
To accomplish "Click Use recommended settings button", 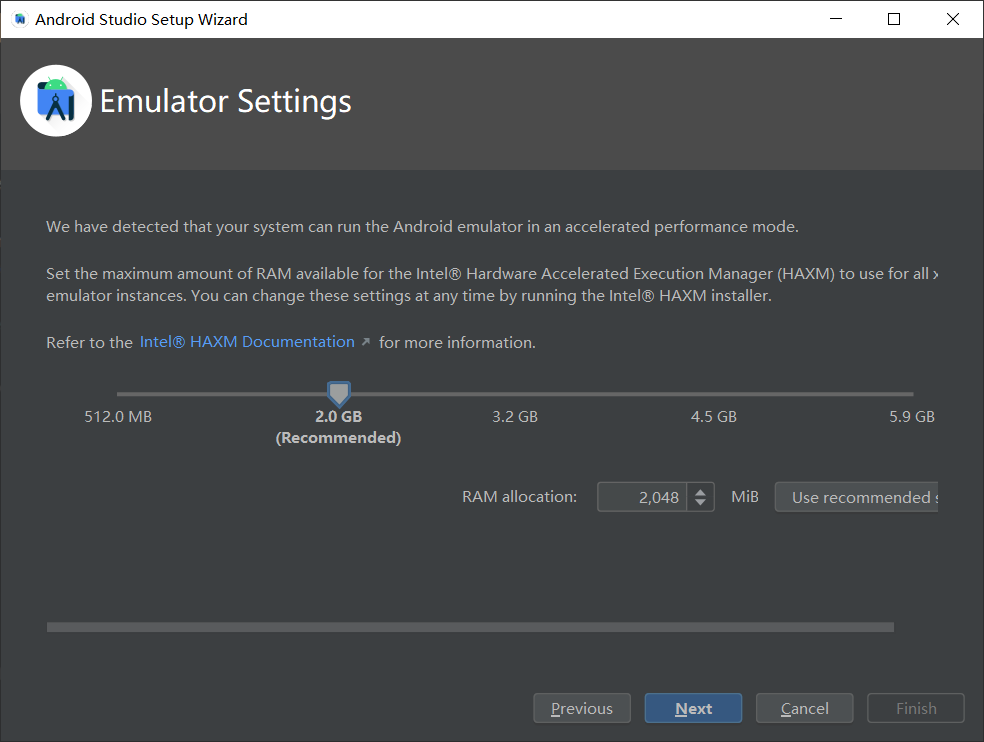I will [x=857, y=497].
